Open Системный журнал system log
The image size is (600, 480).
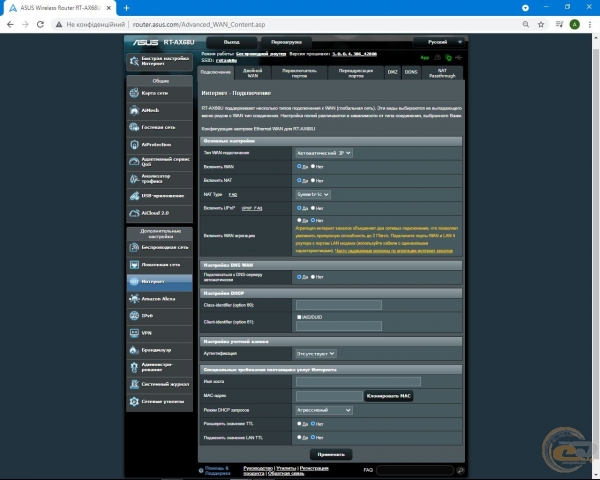pos(160,384)
